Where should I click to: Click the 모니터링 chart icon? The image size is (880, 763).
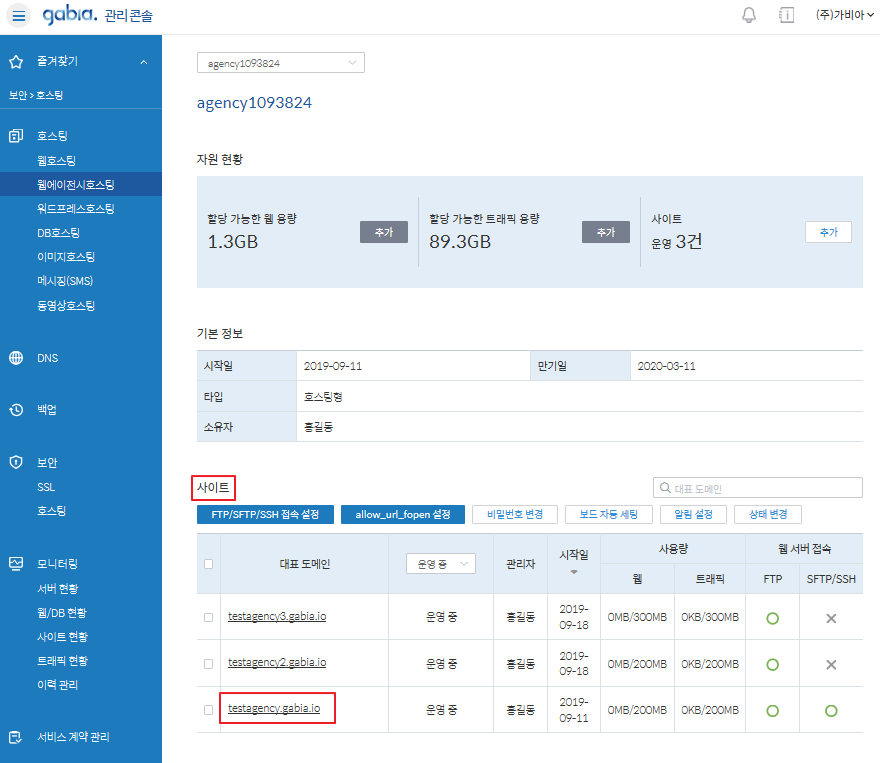click(x=16, y=564)
